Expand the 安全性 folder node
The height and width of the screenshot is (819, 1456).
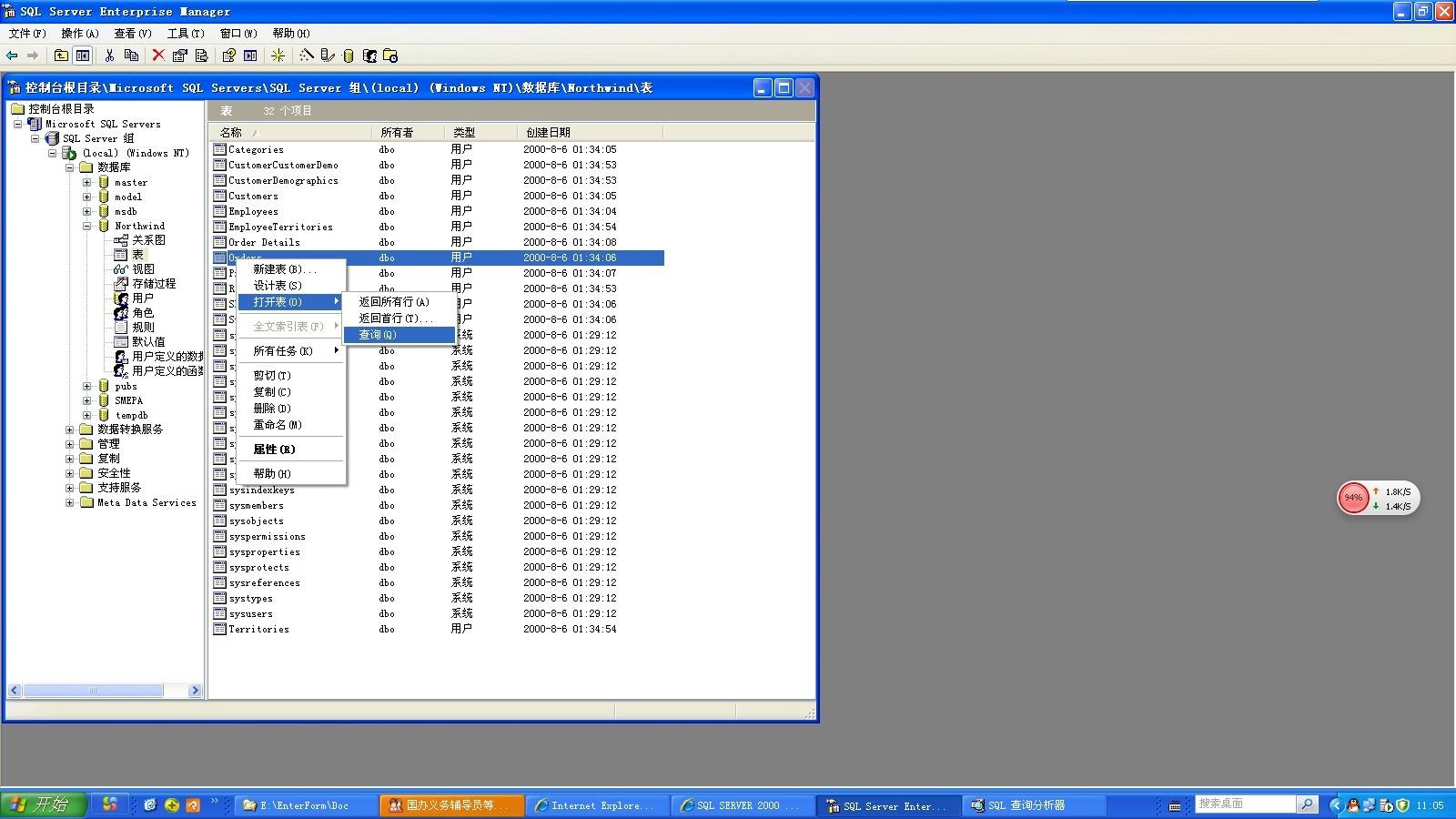click(x=70, y=473)
